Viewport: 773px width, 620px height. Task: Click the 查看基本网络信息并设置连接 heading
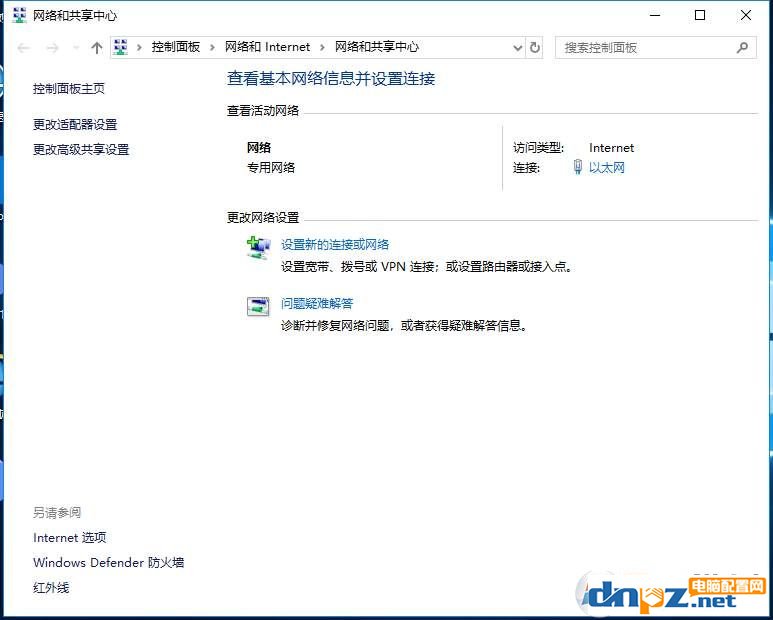(x=331, y=79)
